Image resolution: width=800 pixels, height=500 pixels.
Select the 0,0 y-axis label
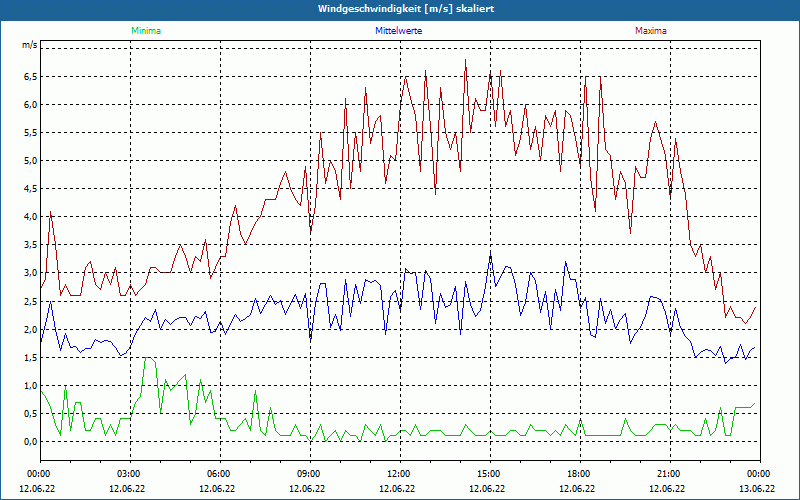tap(30, 442)
